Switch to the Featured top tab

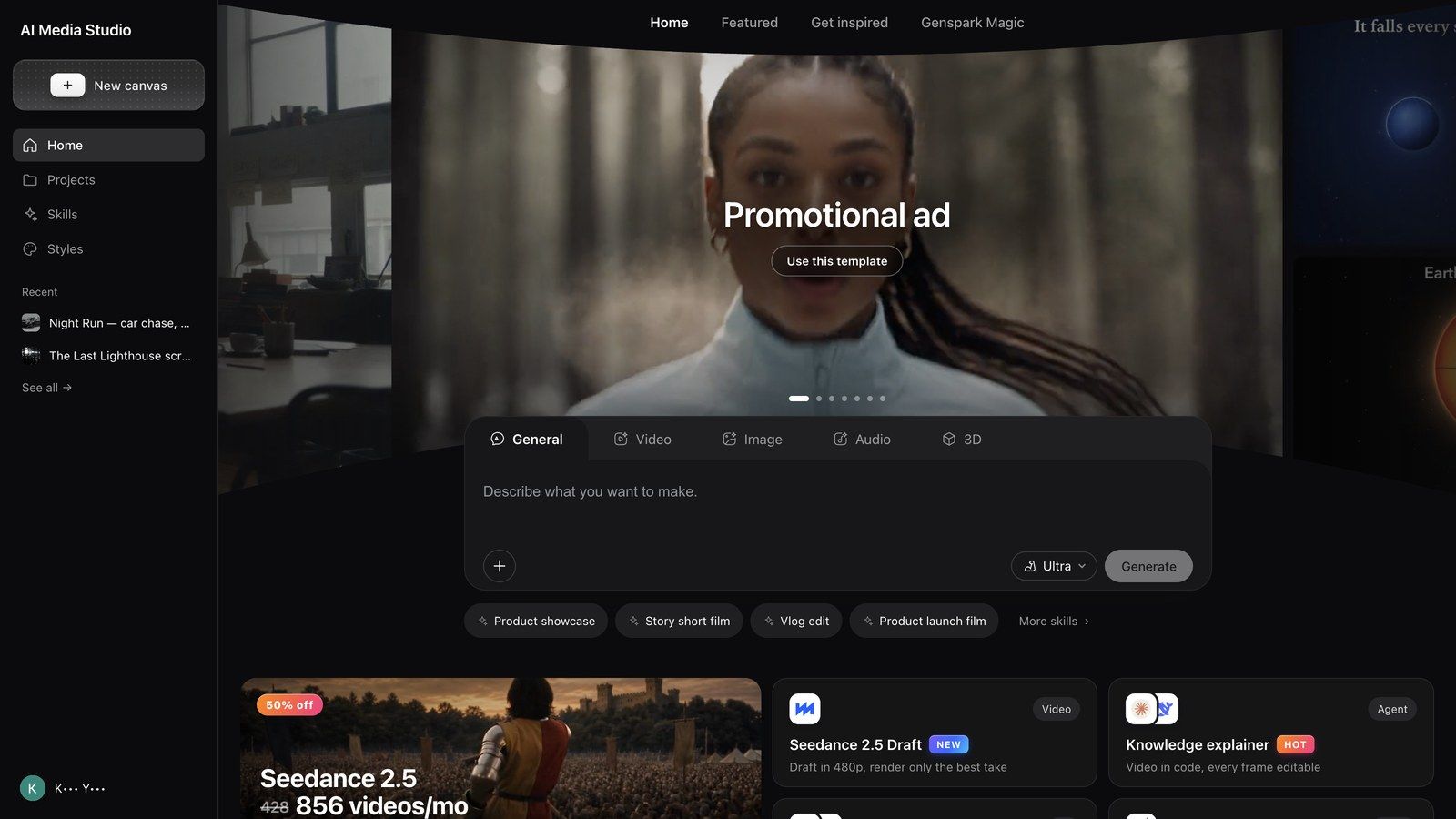point(749,23)
